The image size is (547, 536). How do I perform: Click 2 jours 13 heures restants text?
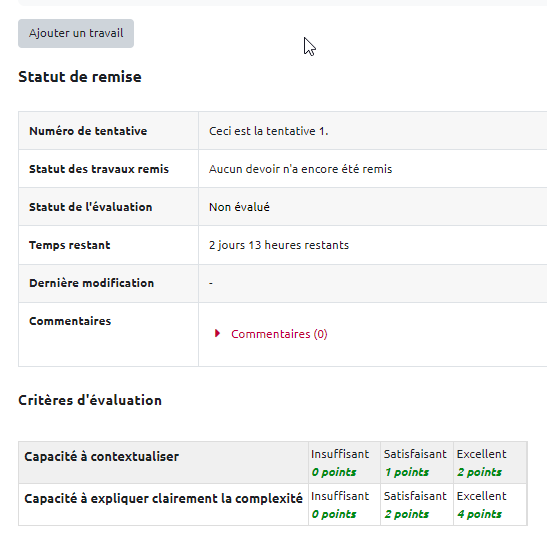[279, 245]
